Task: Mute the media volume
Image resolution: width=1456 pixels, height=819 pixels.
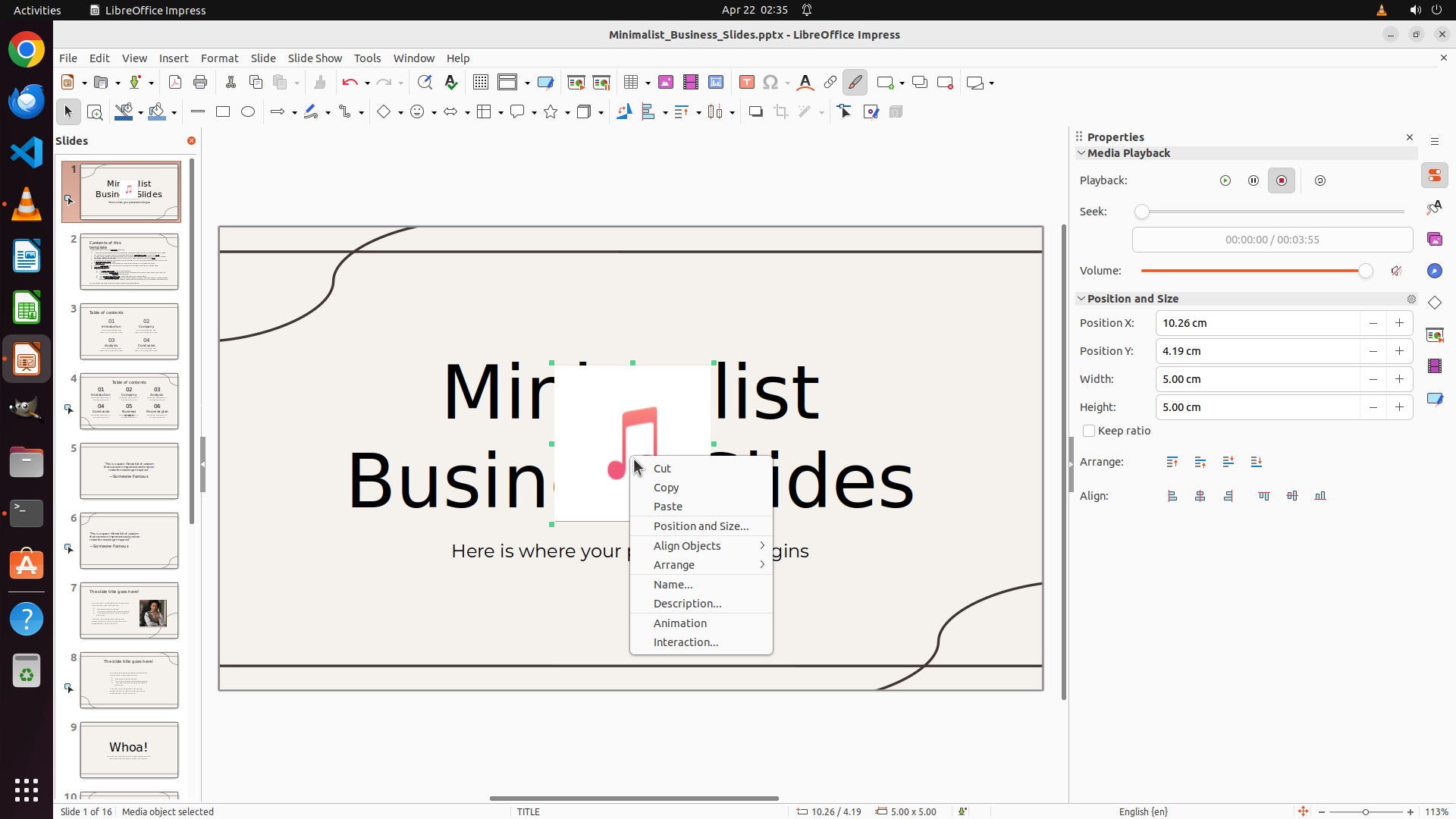Action: pyautogui.click(x=1396, y=271)
